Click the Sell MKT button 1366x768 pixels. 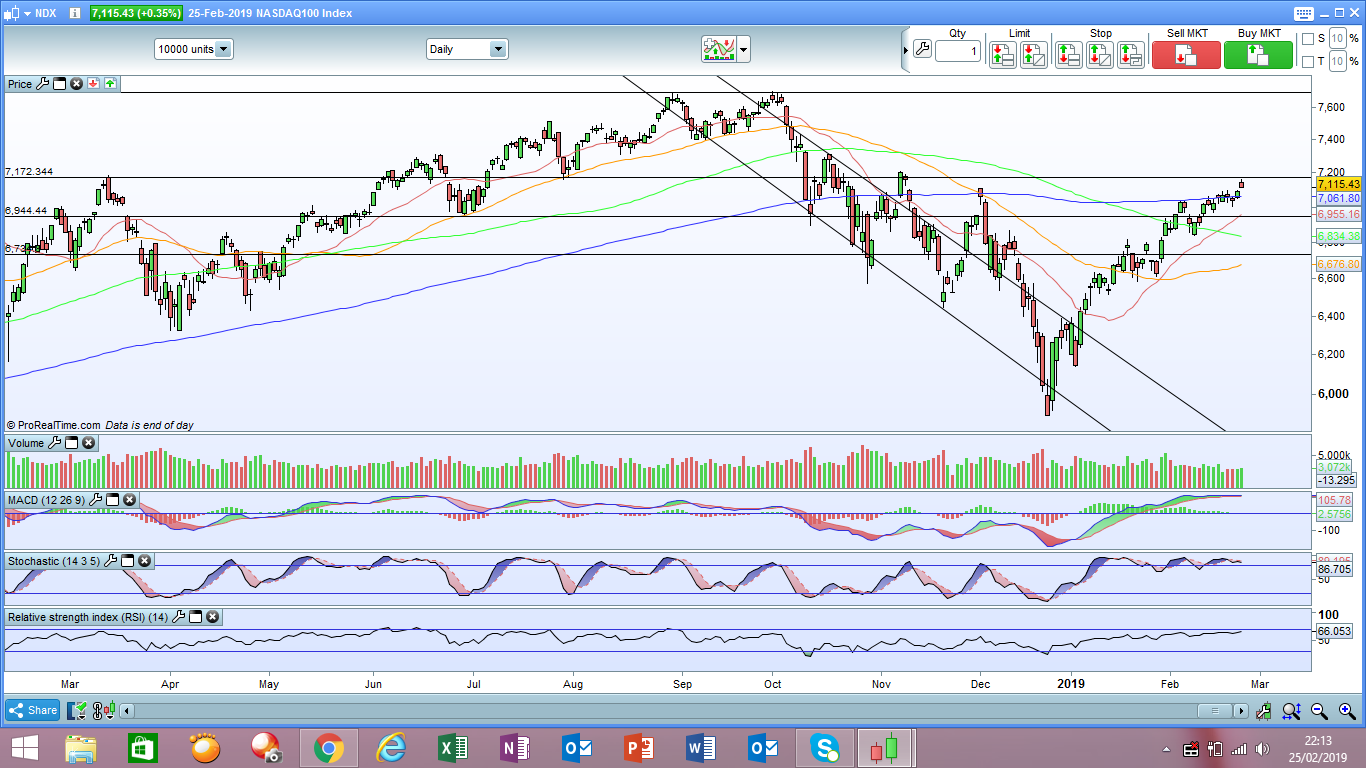[x=1186, y=54]
